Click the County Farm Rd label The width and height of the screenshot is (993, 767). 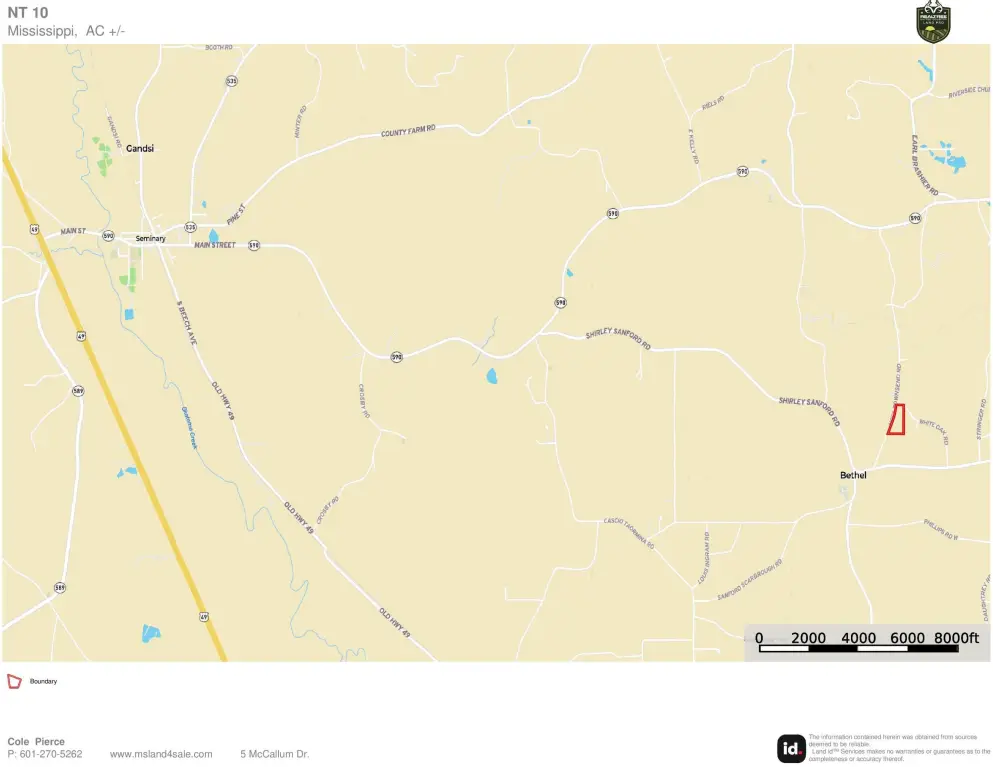tap(408, 131)
